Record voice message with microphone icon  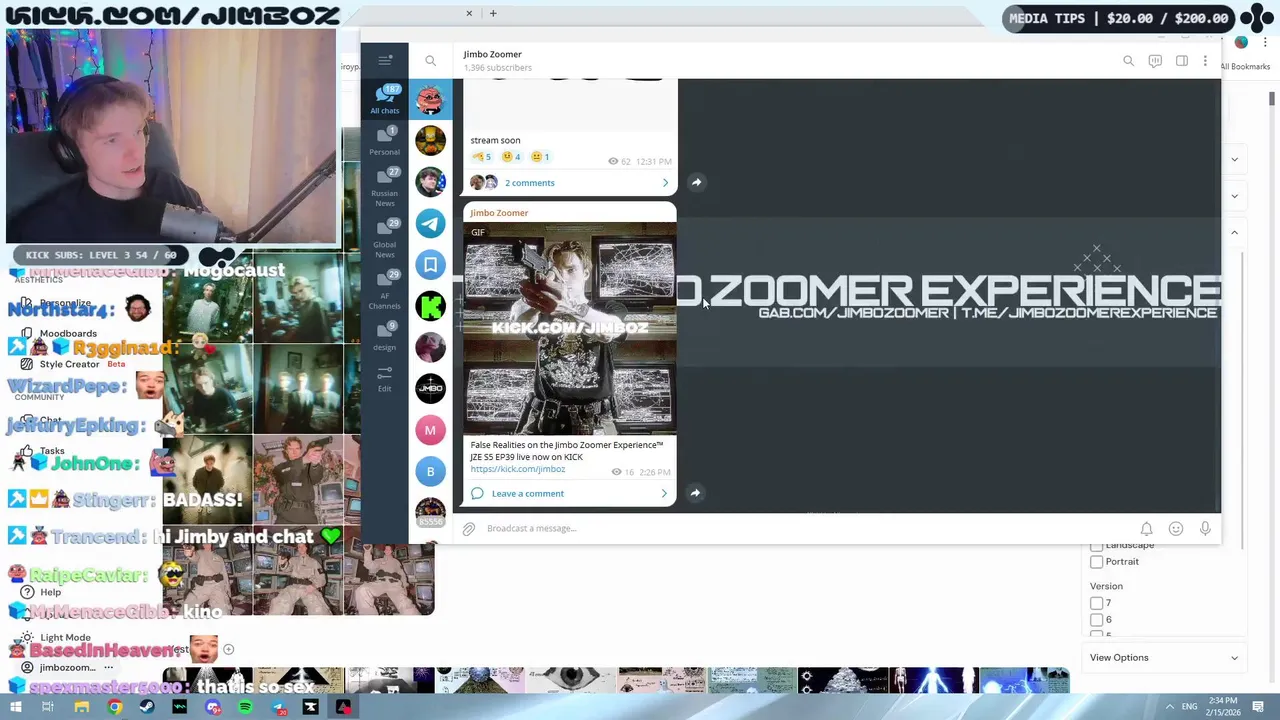pyautogui.click(x=1205, y=528)
